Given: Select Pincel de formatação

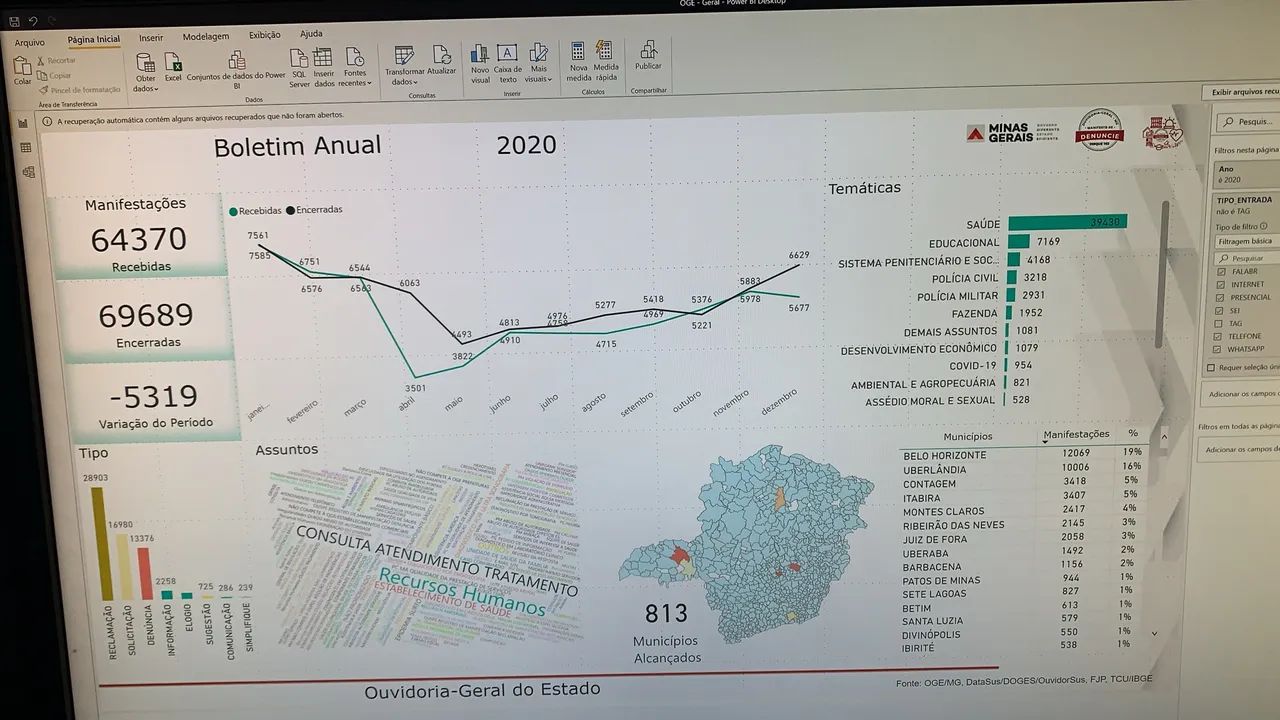Looking at the screenshot, I should click(79, 90).
